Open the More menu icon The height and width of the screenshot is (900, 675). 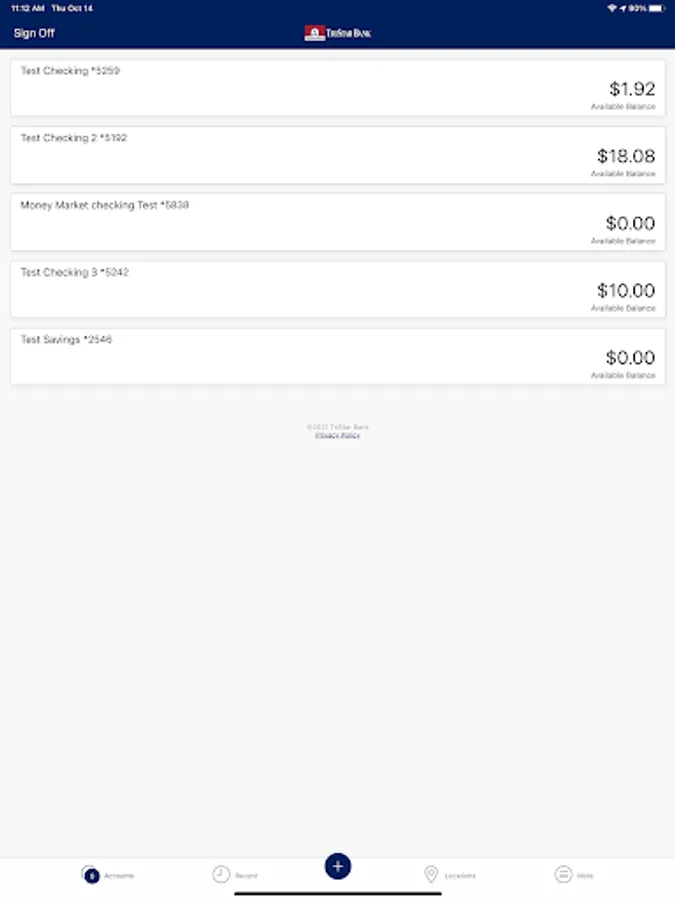563,874
